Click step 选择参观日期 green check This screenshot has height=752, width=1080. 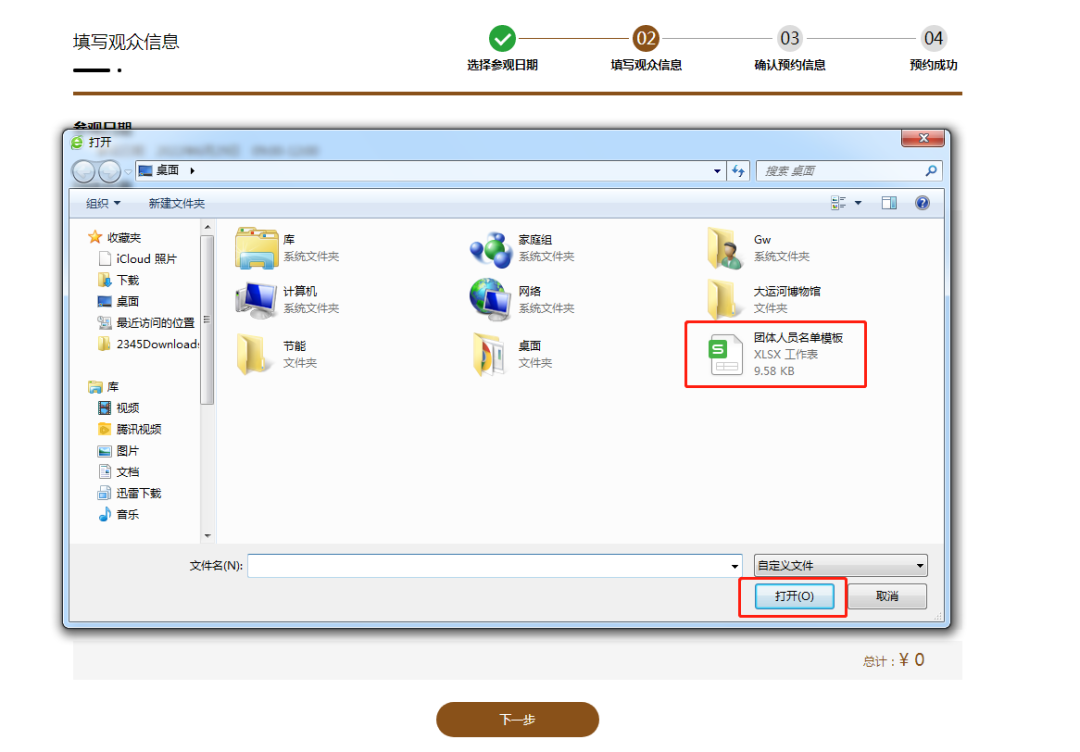click(x=502, y=39)
